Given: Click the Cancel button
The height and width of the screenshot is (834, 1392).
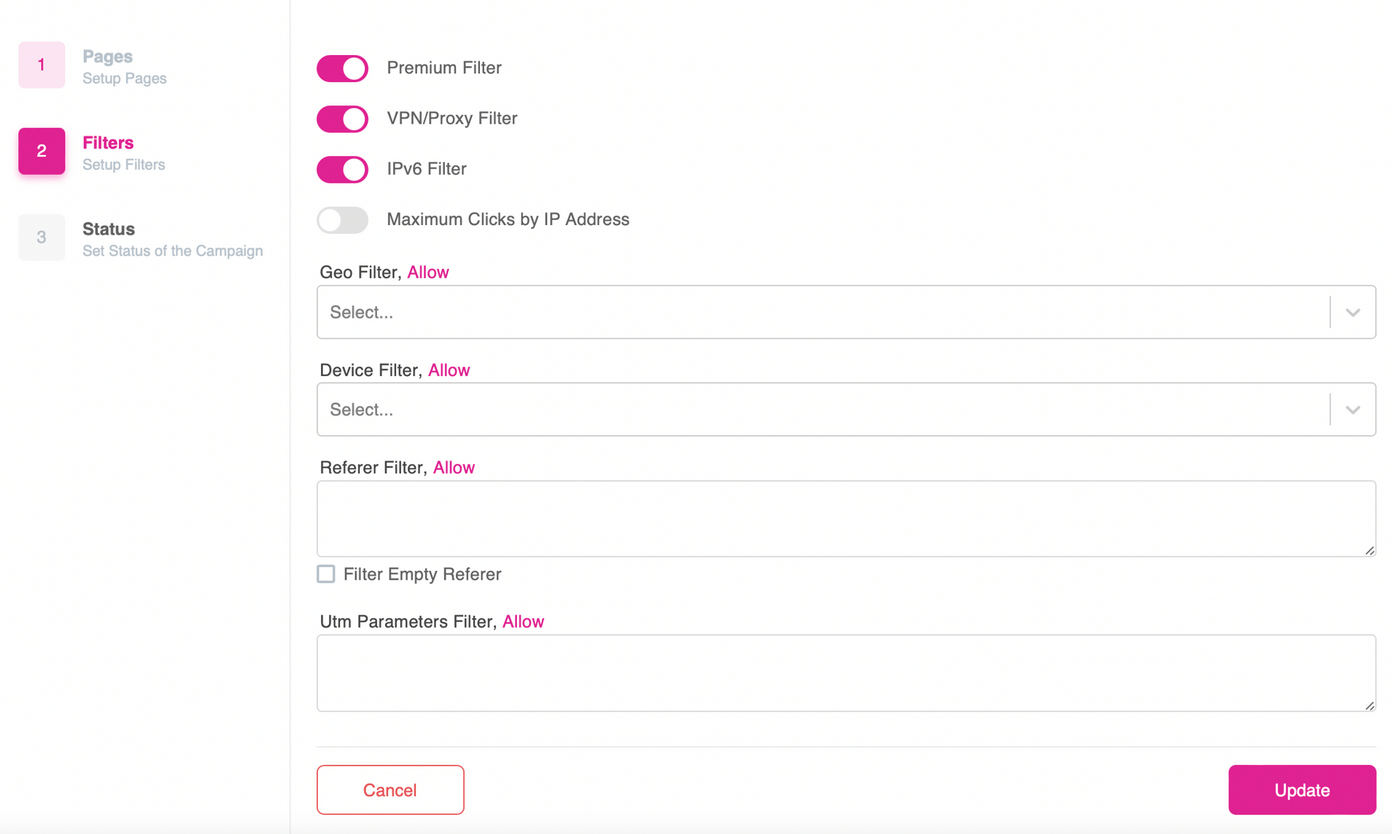Looking at the screenshot, I should [x=390, y=790].
